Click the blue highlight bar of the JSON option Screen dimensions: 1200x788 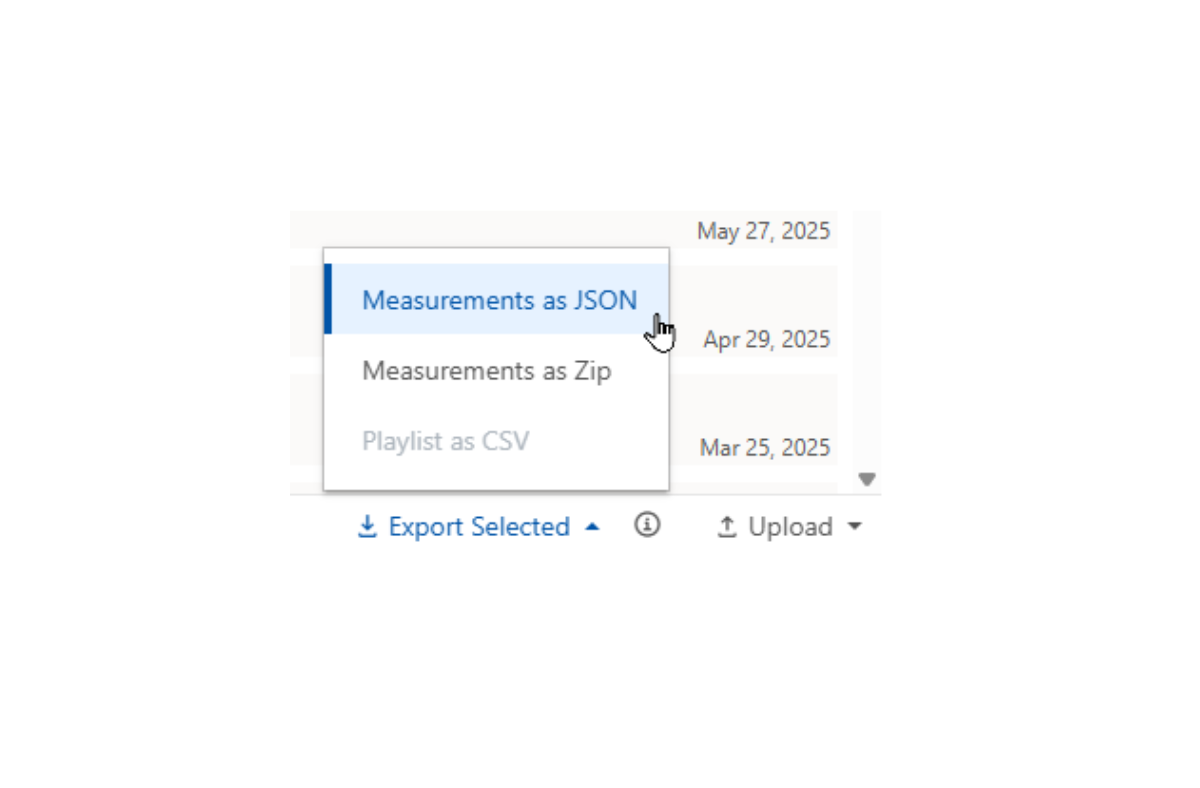coord(328,299)
